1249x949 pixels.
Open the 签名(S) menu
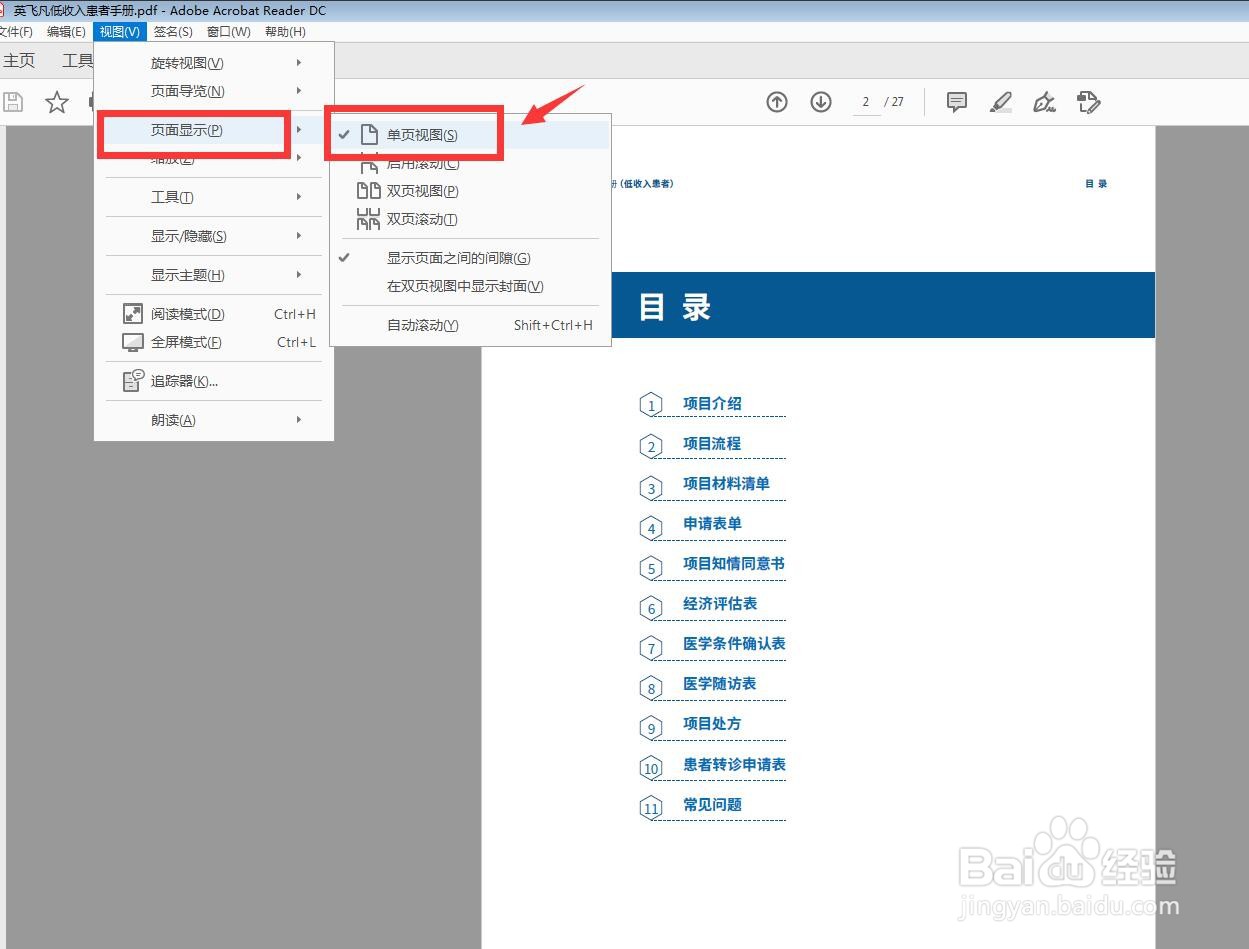point(173,32)
